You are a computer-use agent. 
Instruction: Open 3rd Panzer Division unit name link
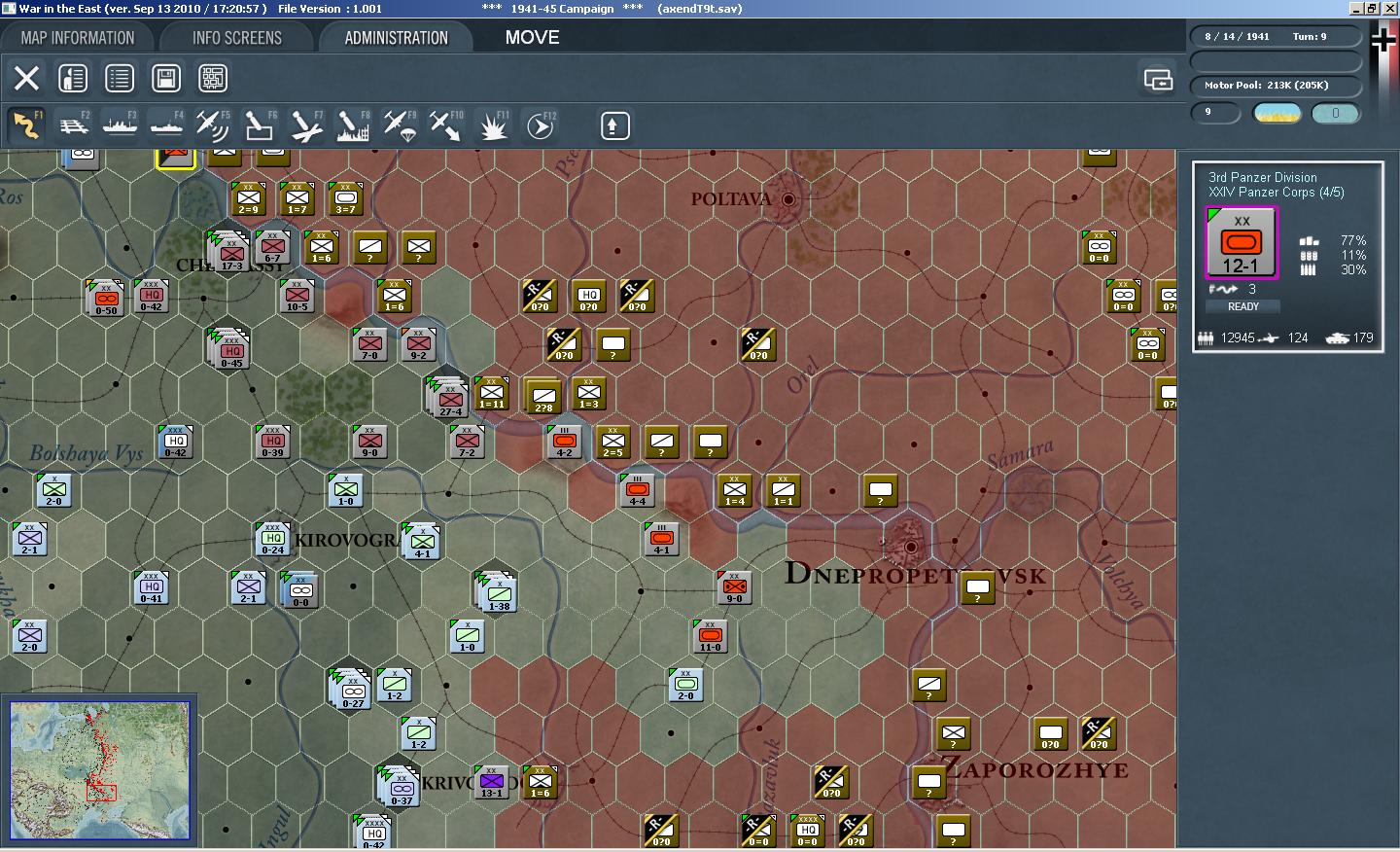click(x=1262, y=177)
